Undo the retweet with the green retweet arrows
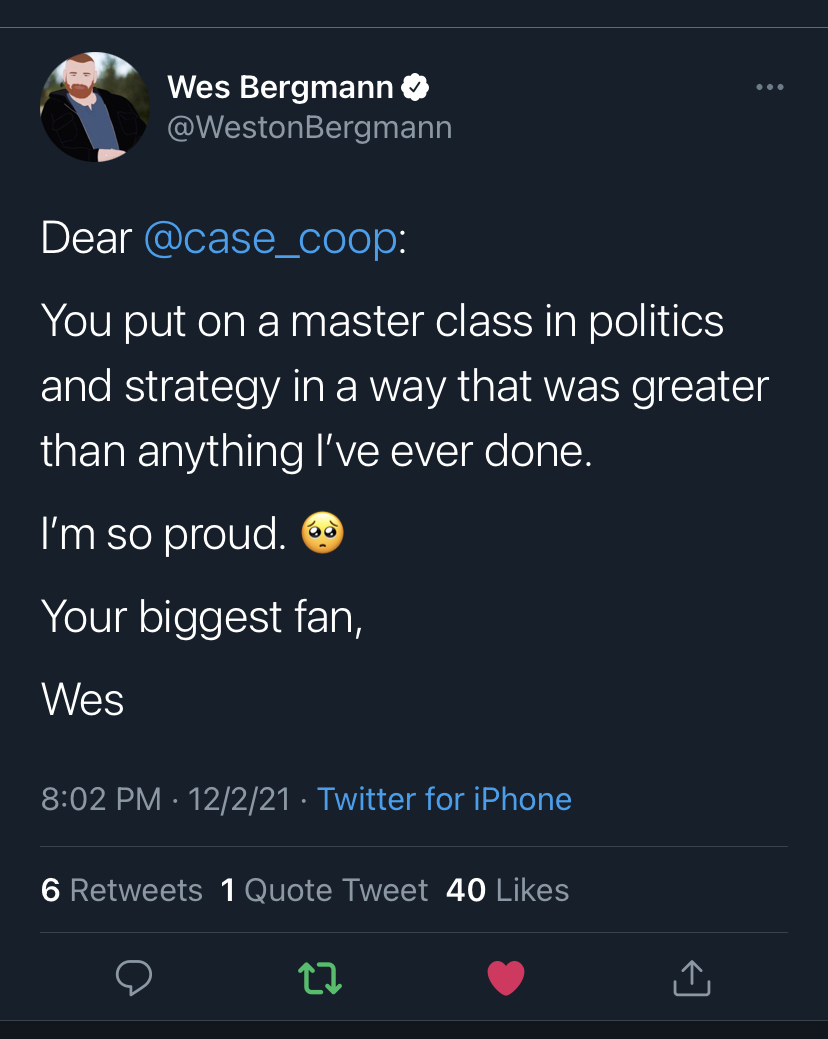The width and height of the screenshot is (828, 1039). (320, 978)
